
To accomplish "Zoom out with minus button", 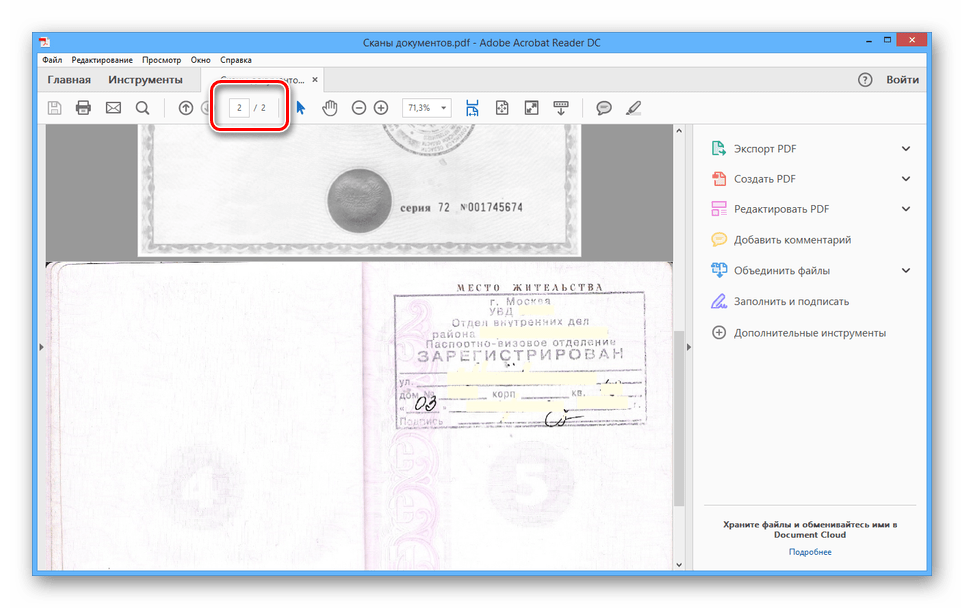I will [359, 108].
